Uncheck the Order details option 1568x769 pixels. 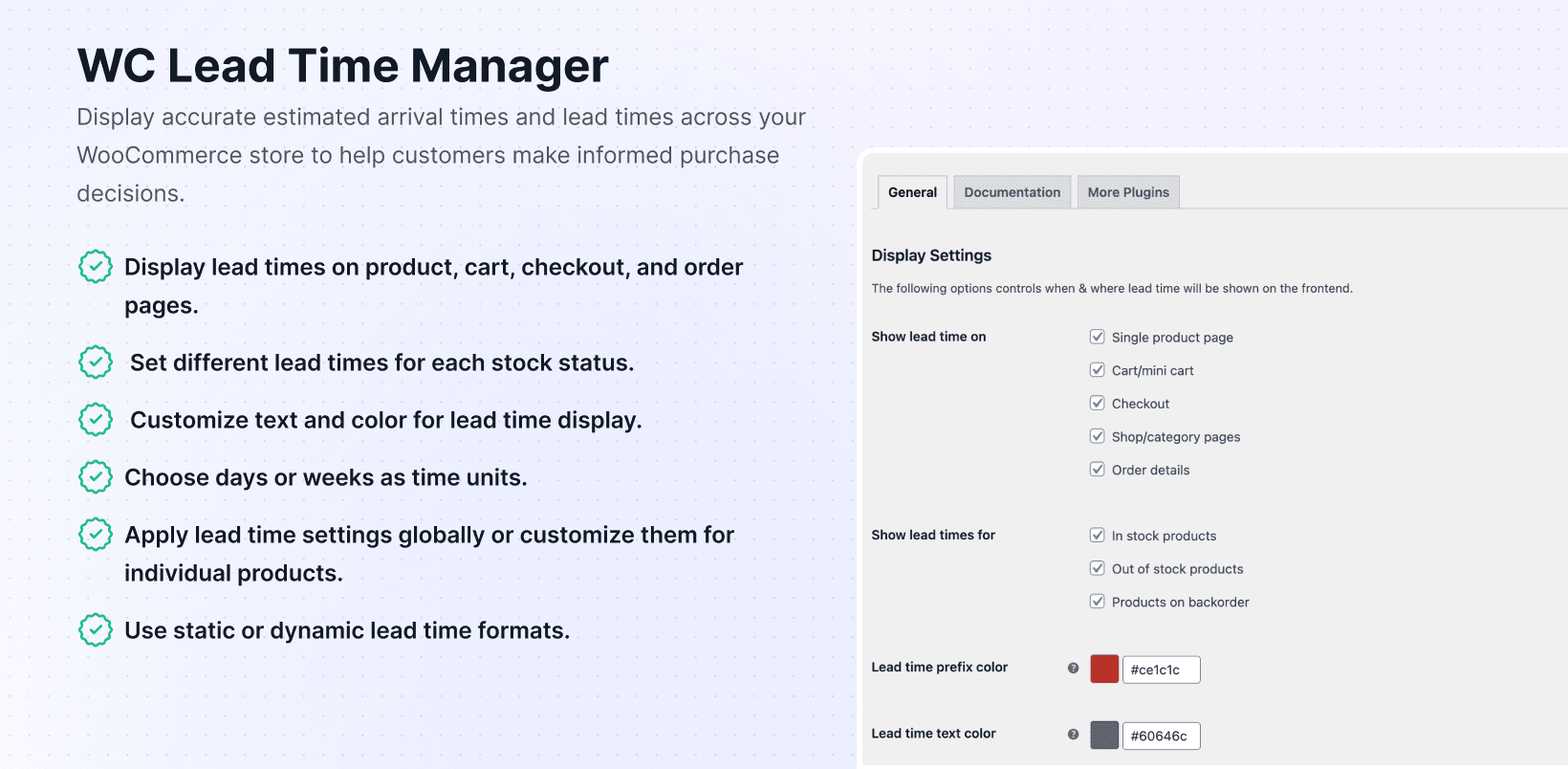1098,470
